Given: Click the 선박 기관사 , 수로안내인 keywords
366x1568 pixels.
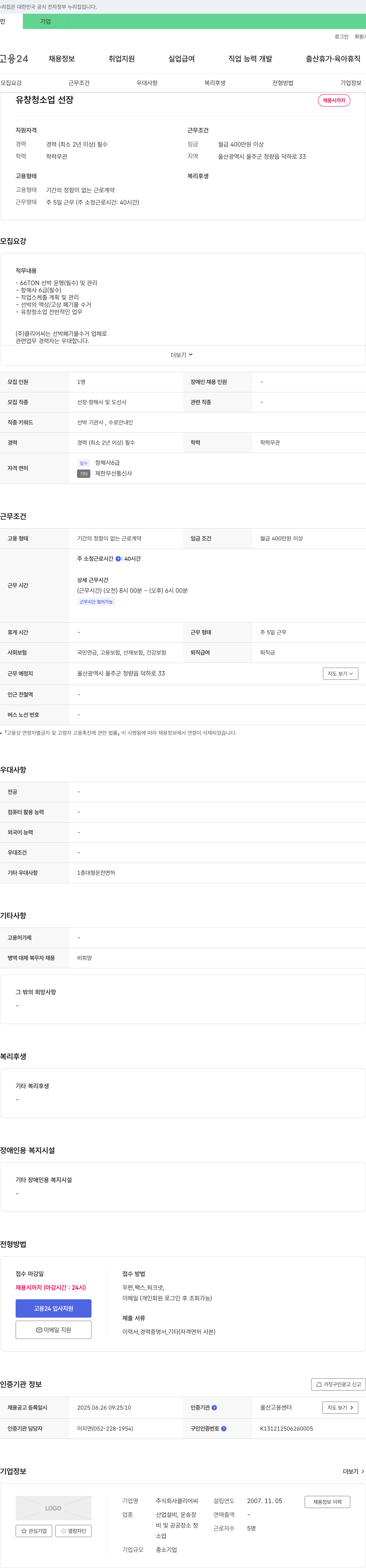Looking at the screenshot, I should [x=105, y=423].
